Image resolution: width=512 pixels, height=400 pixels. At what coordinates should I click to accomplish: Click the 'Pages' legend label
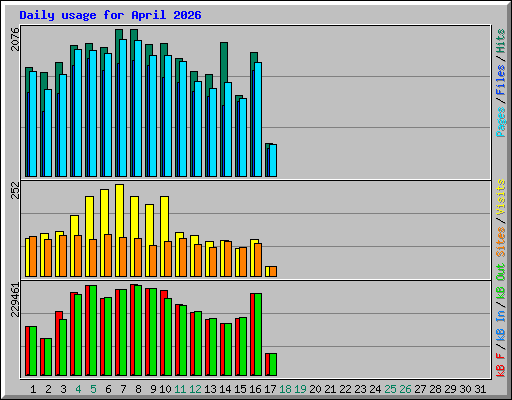[500, 122]
